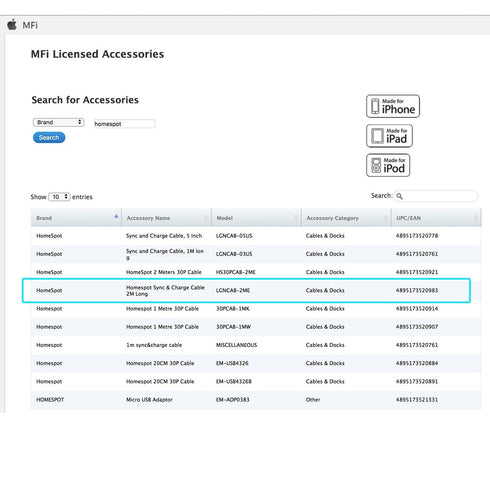490x490 pixels.
Task: Select model 30PCAB-1MW cell
Action: tap(233, 327)
